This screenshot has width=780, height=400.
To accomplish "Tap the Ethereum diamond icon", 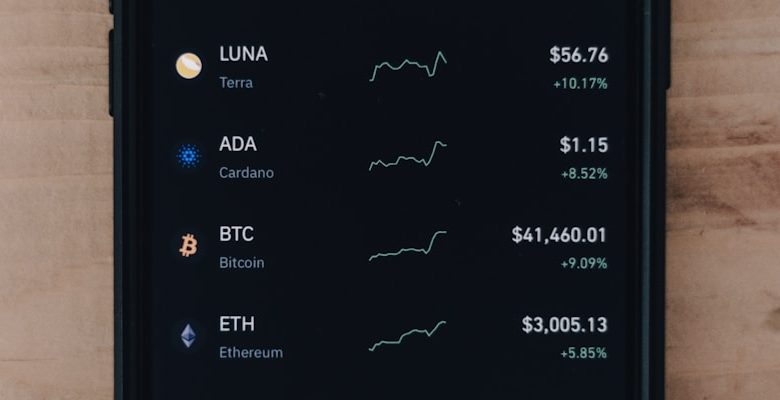I will (x=189, y=336).
